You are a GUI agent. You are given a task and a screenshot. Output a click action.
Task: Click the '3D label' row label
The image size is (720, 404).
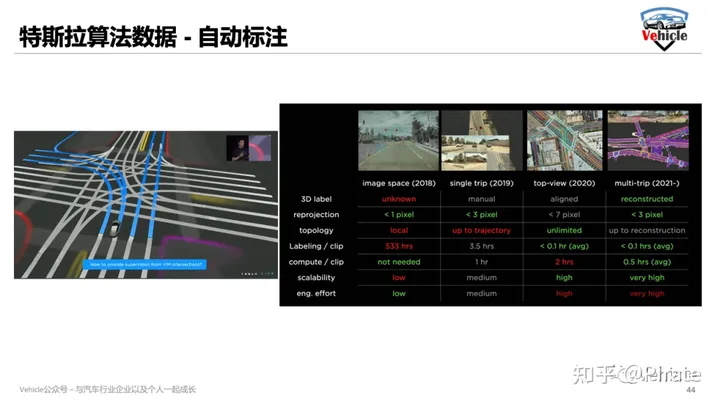coord(316,199)
